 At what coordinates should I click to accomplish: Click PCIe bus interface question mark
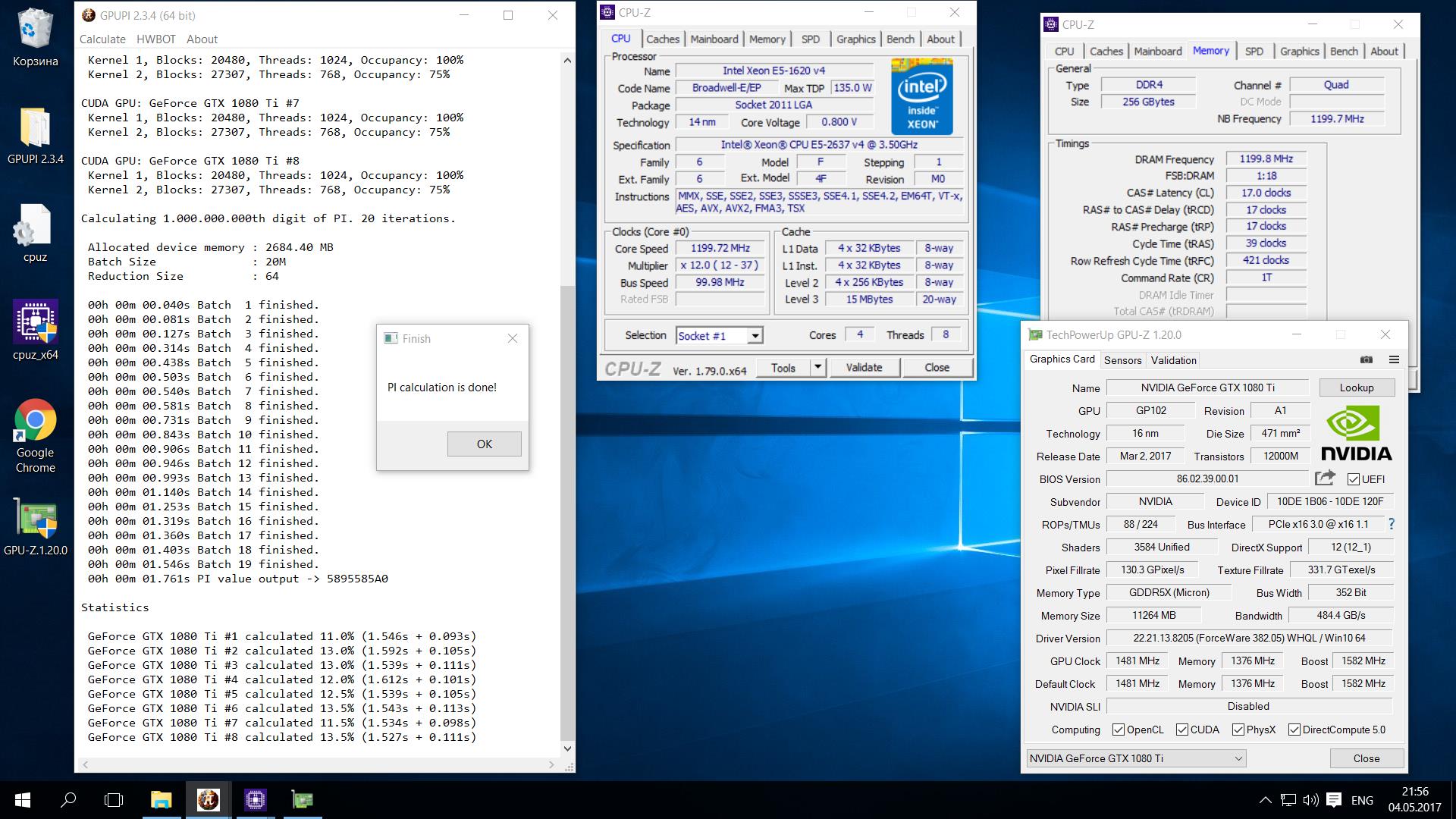pyautogui.click(x=1392, y=524)
